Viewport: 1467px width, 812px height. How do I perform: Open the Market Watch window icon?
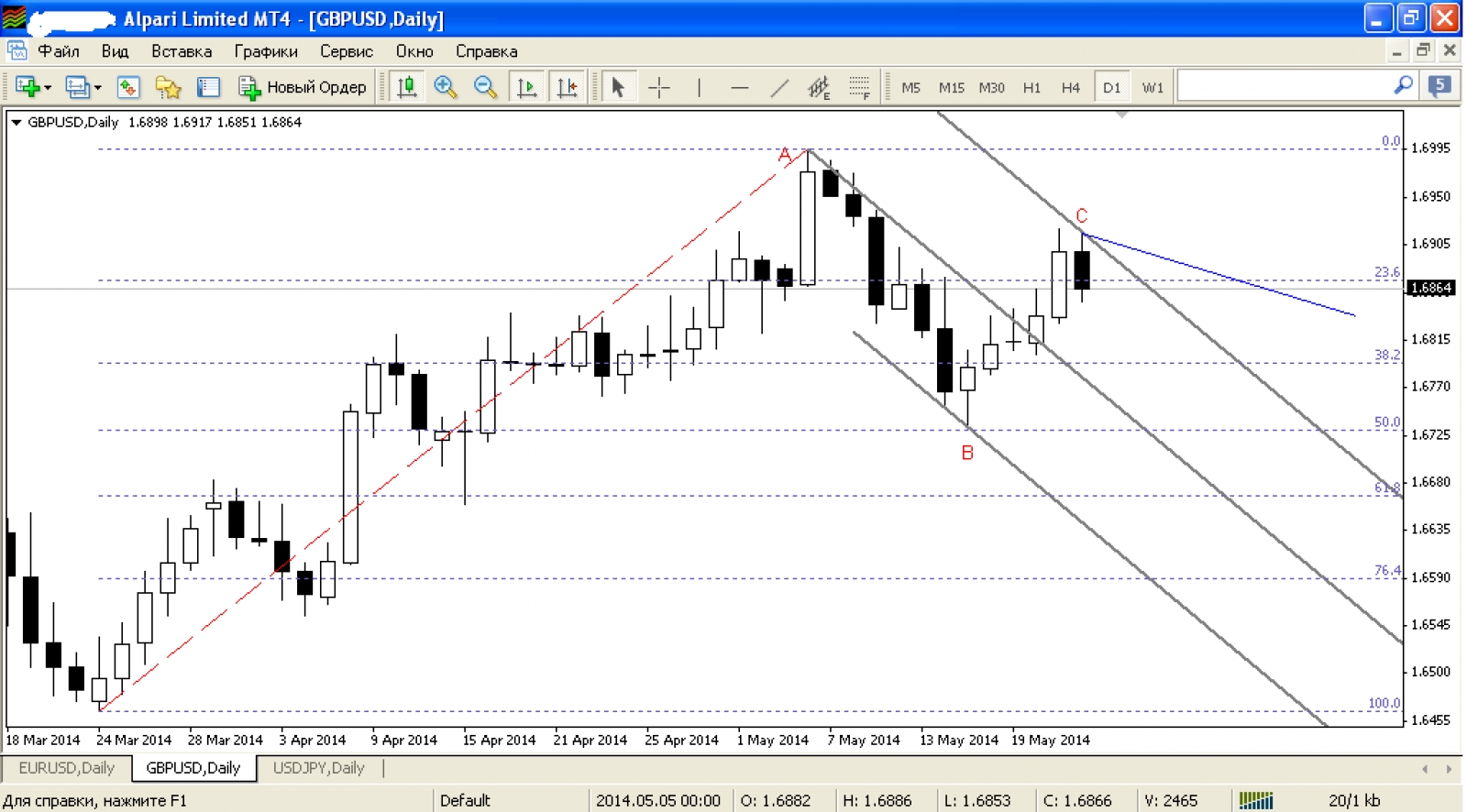127,87
